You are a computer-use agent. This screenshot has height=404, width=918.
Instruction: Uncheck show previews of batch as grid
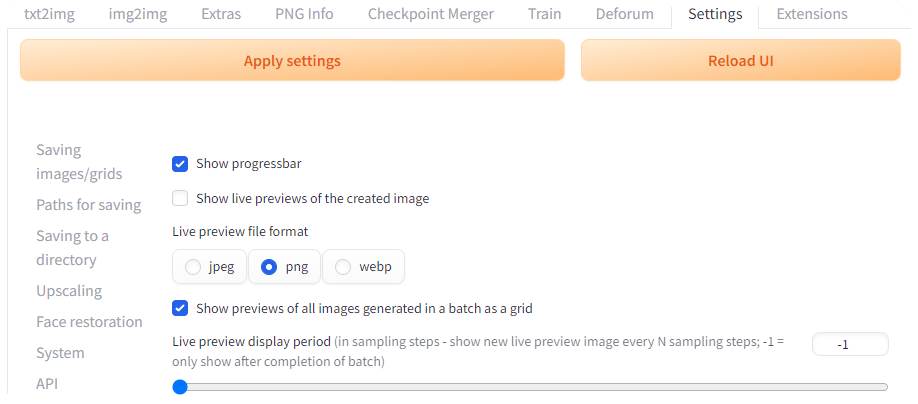pyautogui.click(x=180, y=308)
